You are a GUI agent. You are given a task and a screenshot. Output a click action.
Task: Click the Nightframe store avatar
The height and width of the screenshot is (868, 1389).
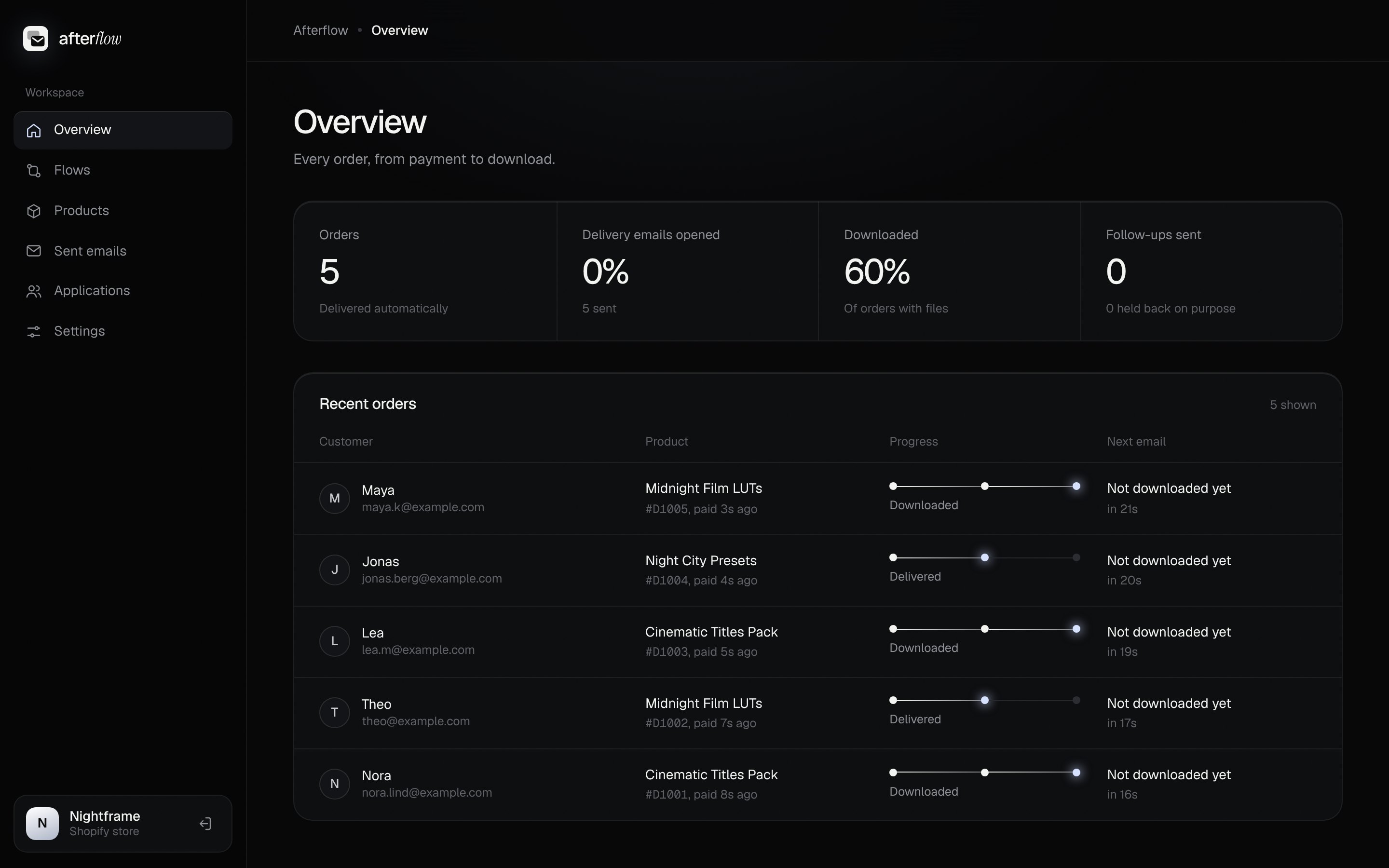[42, 823]
